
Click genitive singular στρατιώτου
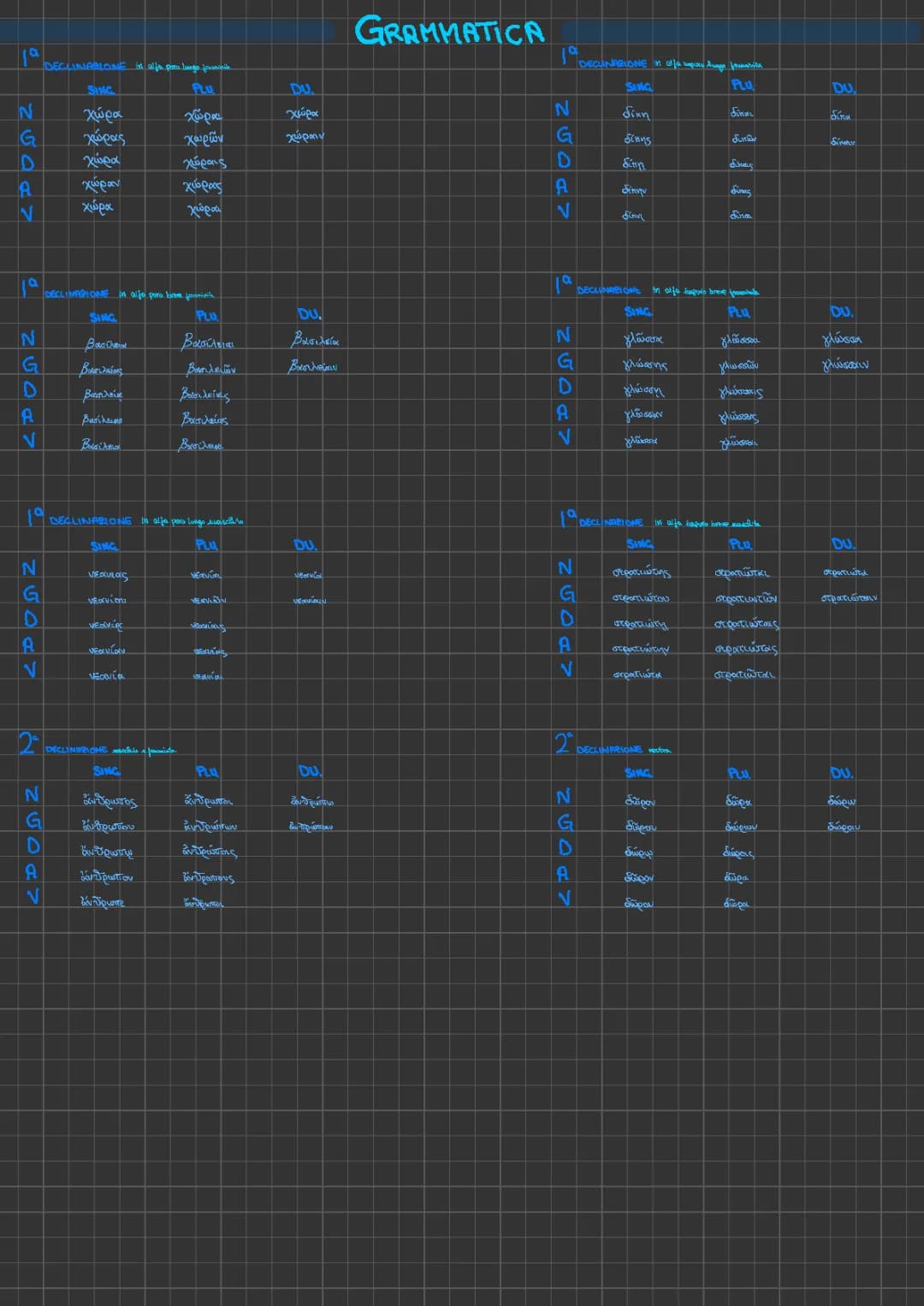point(641,597)
